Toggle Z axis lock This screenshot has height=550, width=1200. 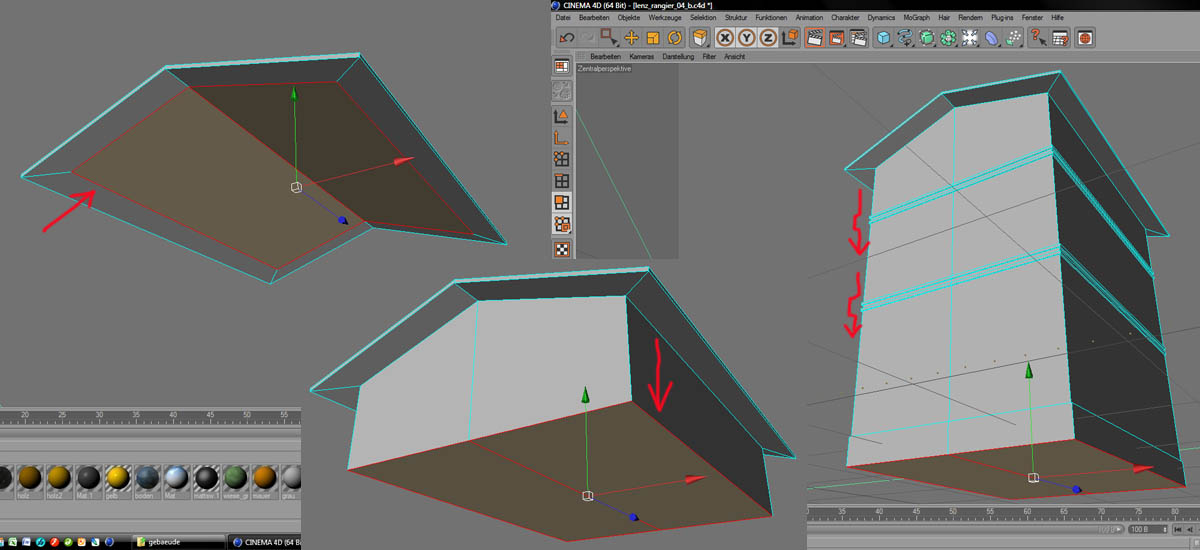(x=768, y=38)
